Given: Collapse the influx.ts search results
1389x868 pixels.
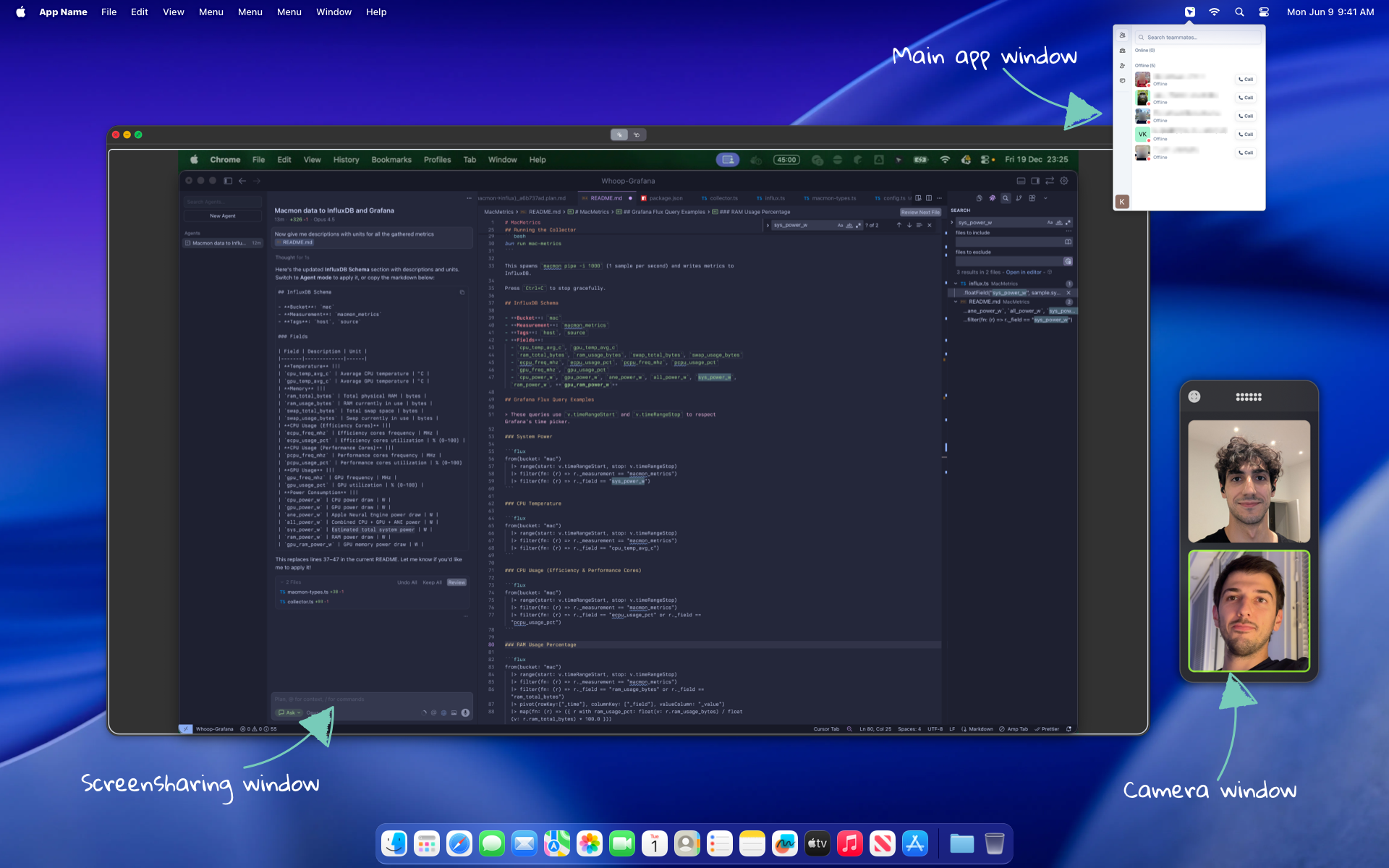Looking at the screenshot, I should coord(955,284).
